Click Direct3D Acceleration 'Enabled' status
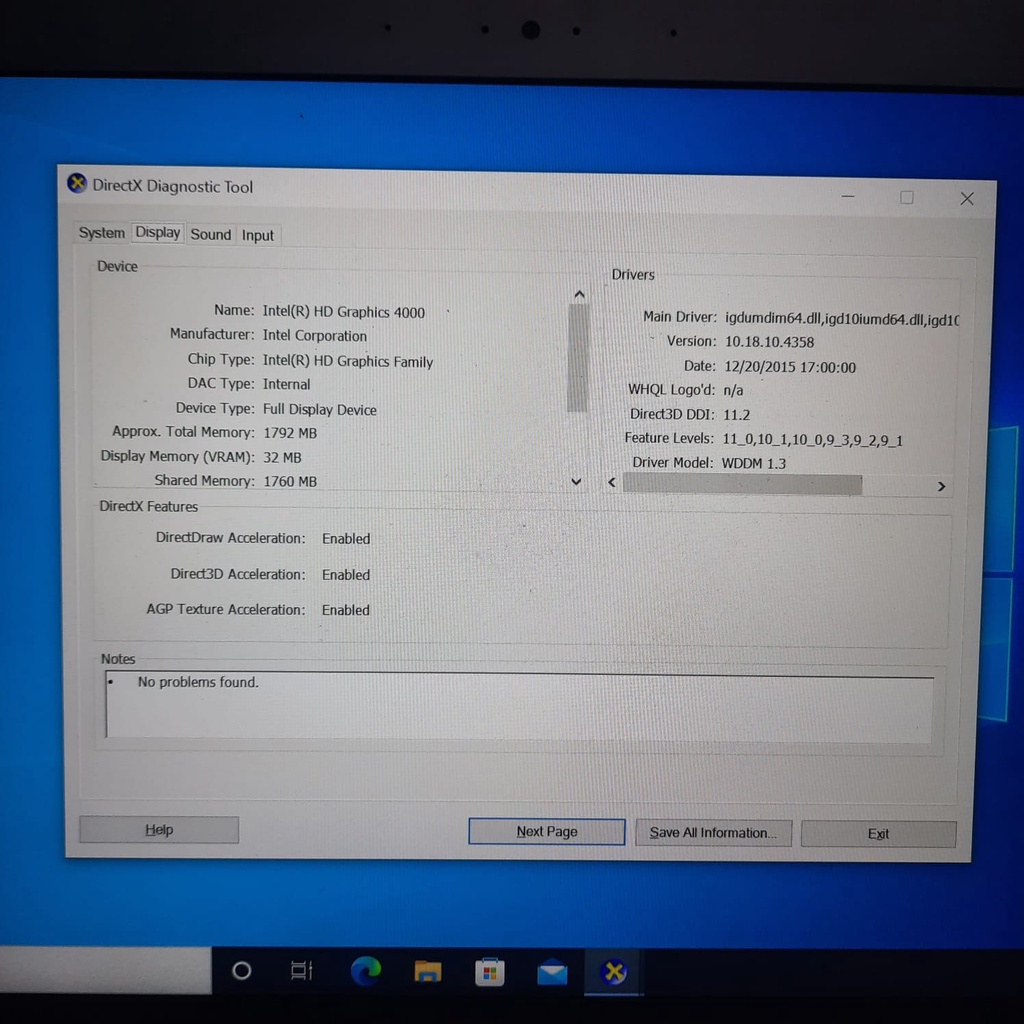1024x1024 pixels. pos(345,575)
